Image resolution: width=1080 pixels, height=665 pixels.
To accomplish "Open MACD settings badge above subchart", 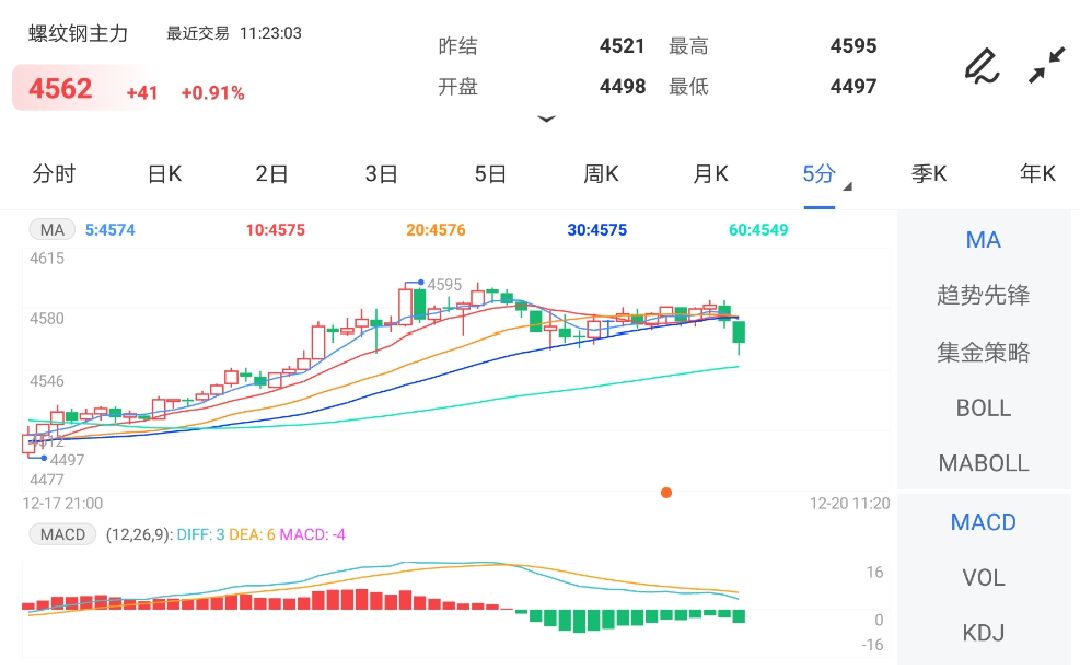I will (63, 534).
